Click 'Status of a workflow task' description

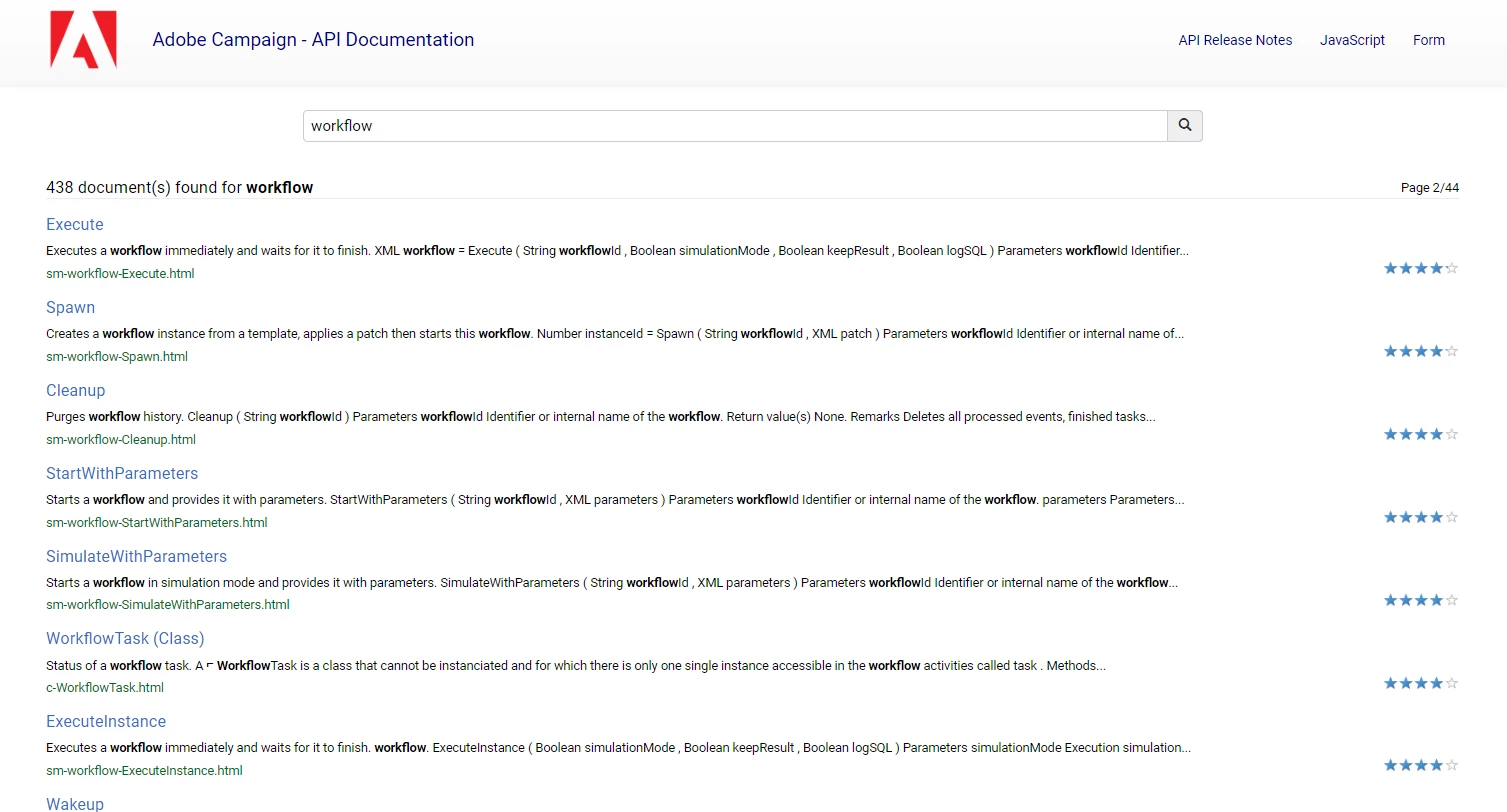point(576,666)
